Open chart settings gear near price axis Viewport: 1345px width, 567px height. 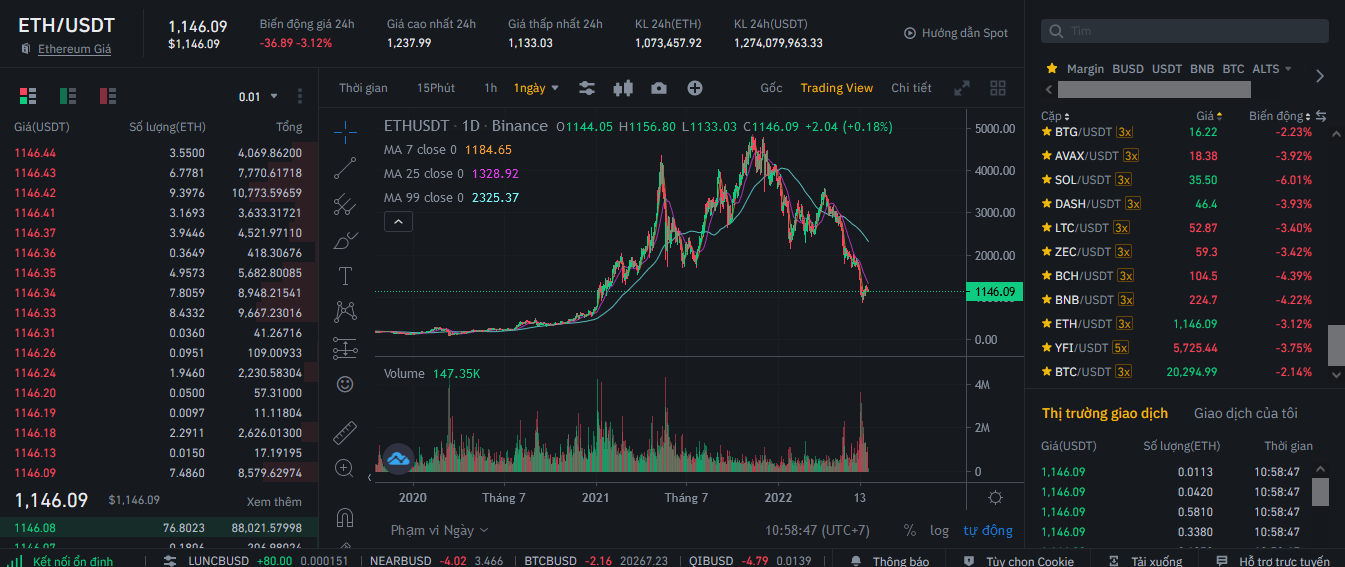point(995,497)
